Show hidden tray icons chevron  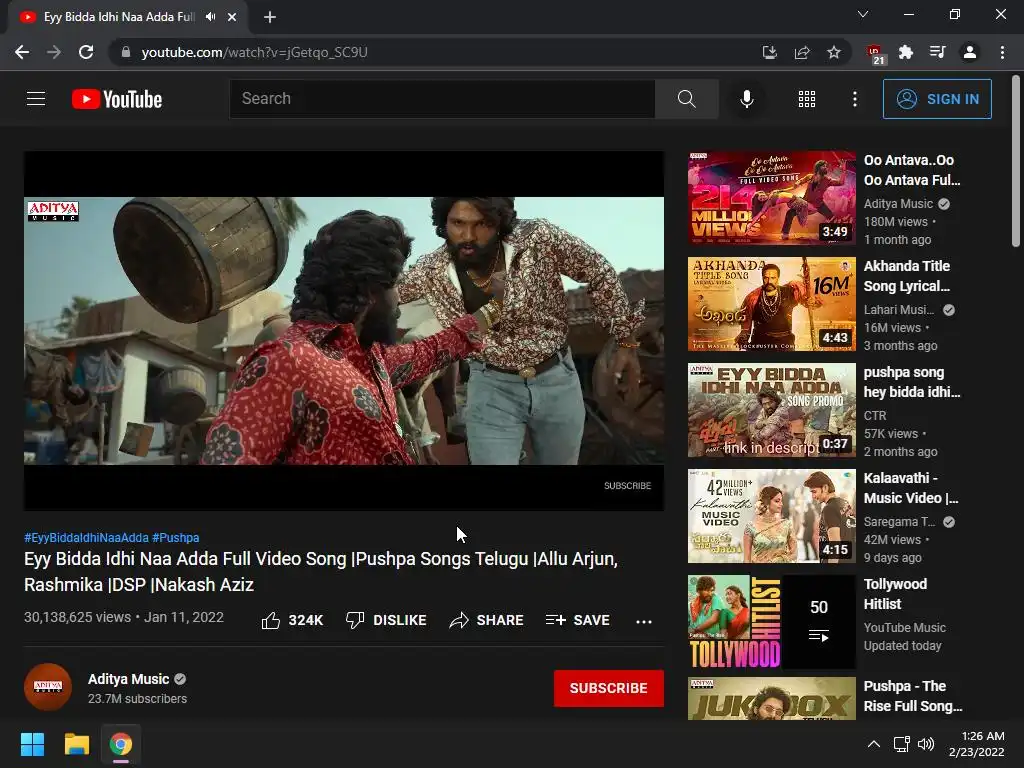(873, 744)
